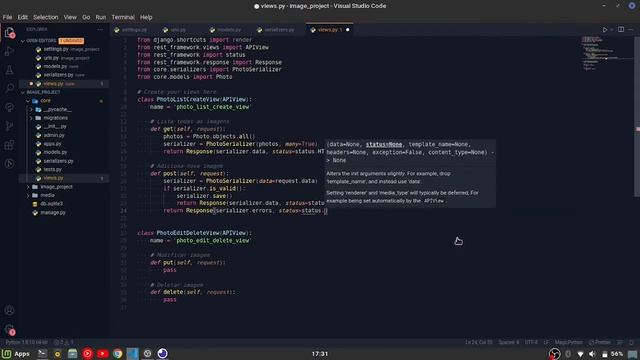Expand the migrations folder

coord(31,118)
